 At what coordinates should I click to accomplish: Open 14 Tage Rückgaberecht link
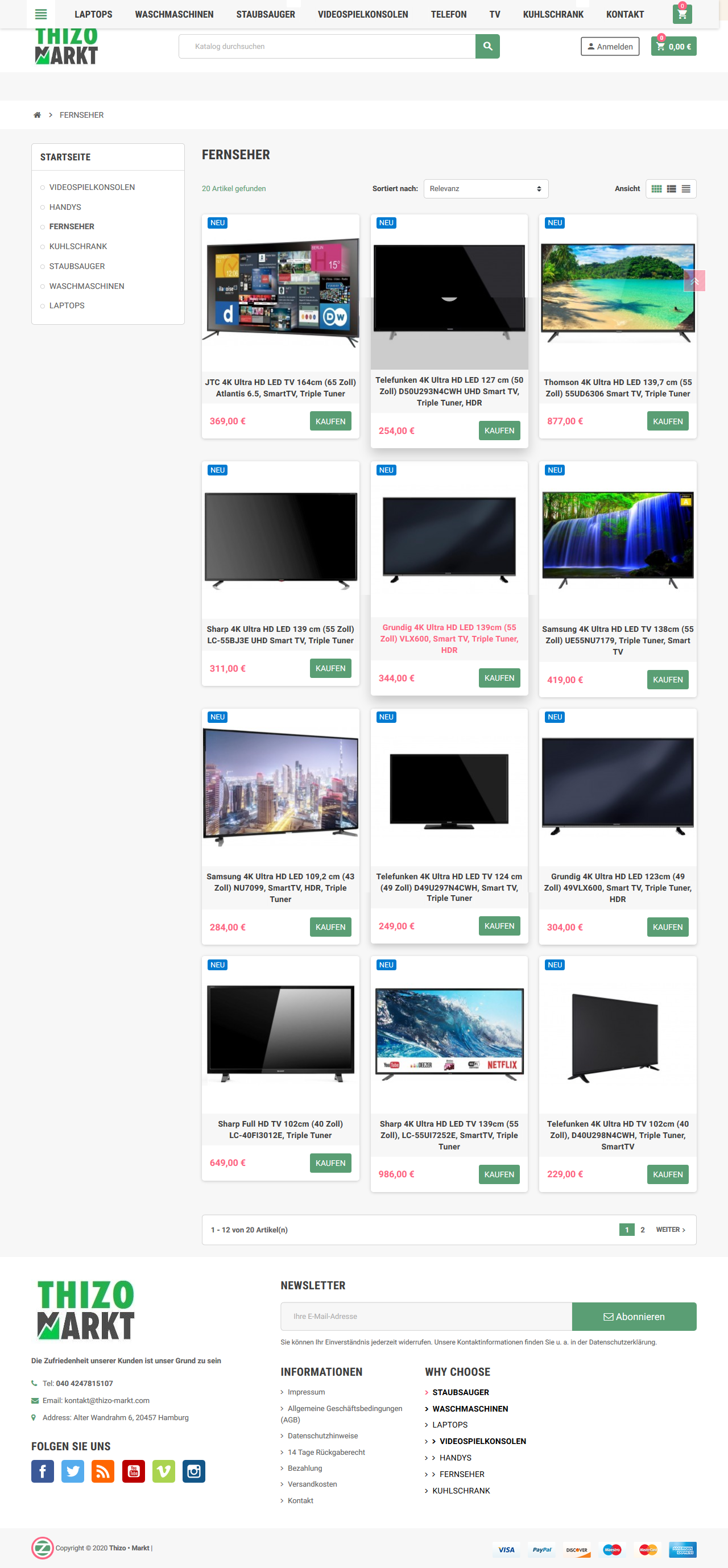coord(326,1453)
